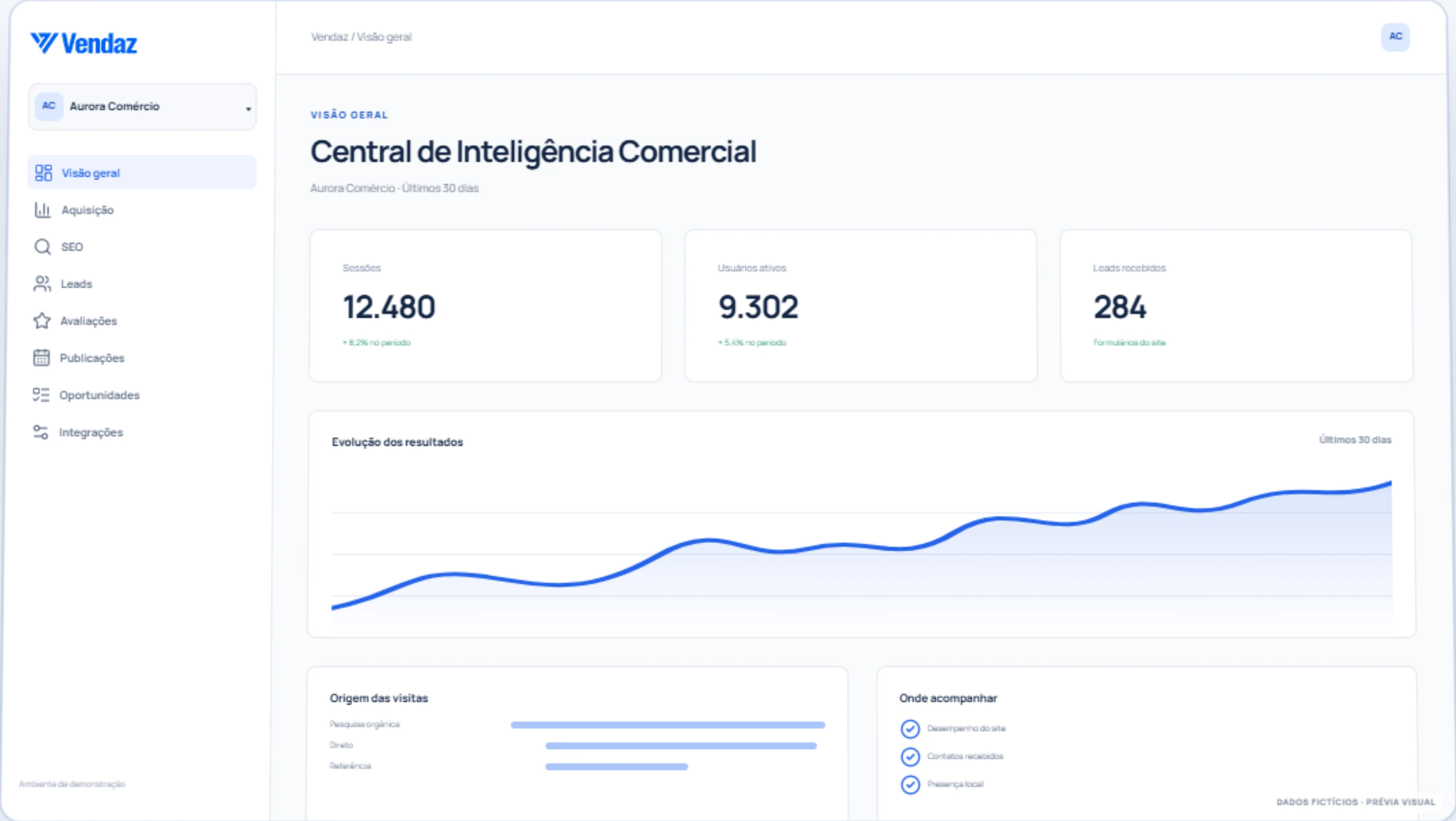Click the Leads people icon
Screen dimensions: 1456x821
pos(42,284)
